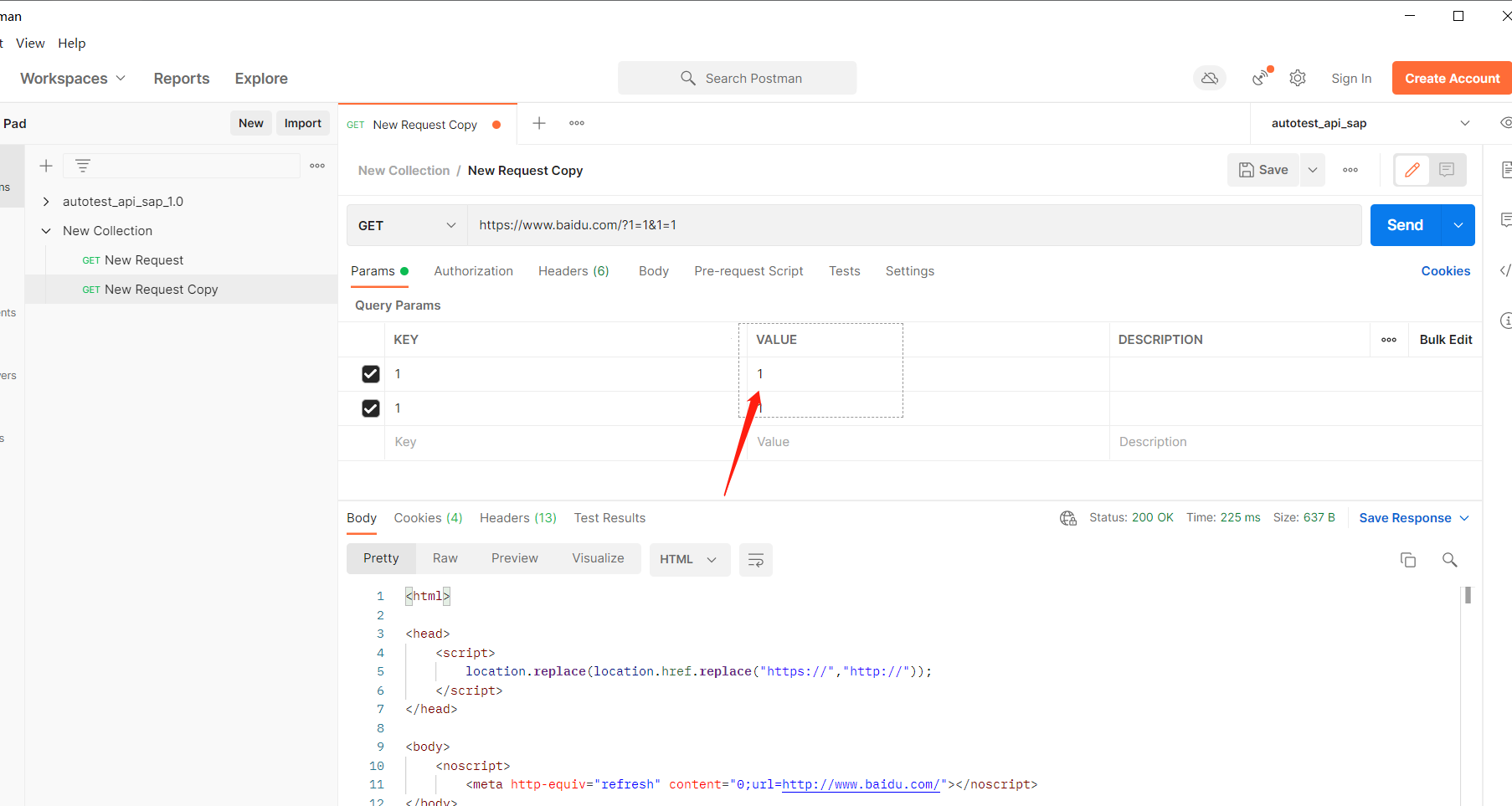Open the HTML format dropdown
1512x806 pixels.
point(690,560)
